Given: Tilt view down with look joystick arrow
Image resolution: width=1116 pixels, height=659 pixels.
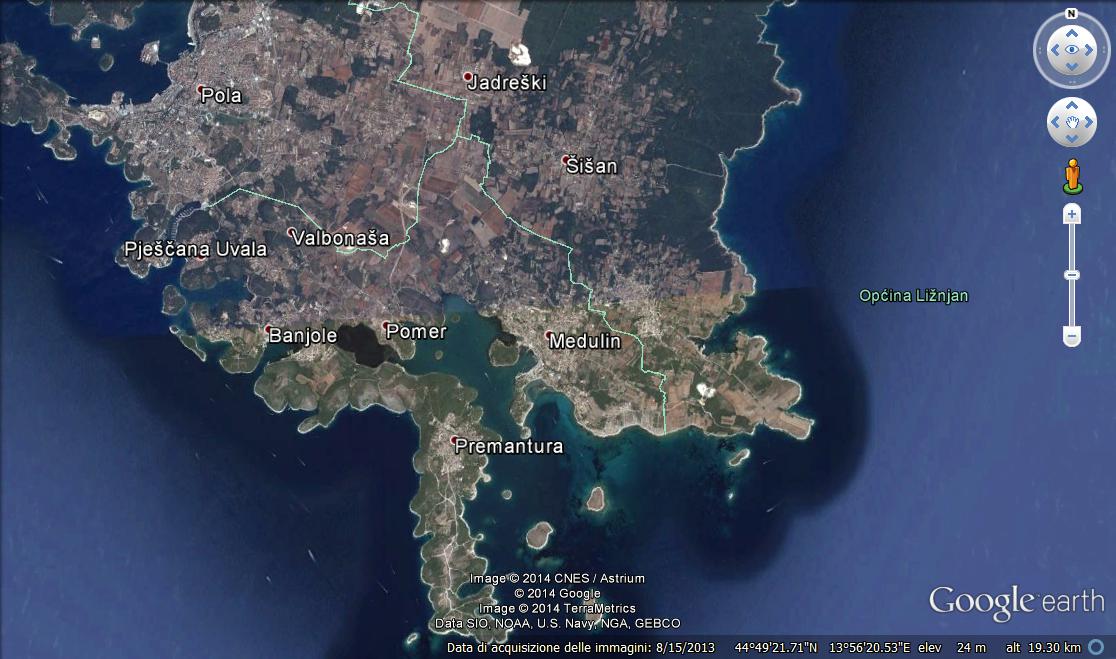Looking at the screenshot, I should pyautogui.click(x=1071, y=67).
